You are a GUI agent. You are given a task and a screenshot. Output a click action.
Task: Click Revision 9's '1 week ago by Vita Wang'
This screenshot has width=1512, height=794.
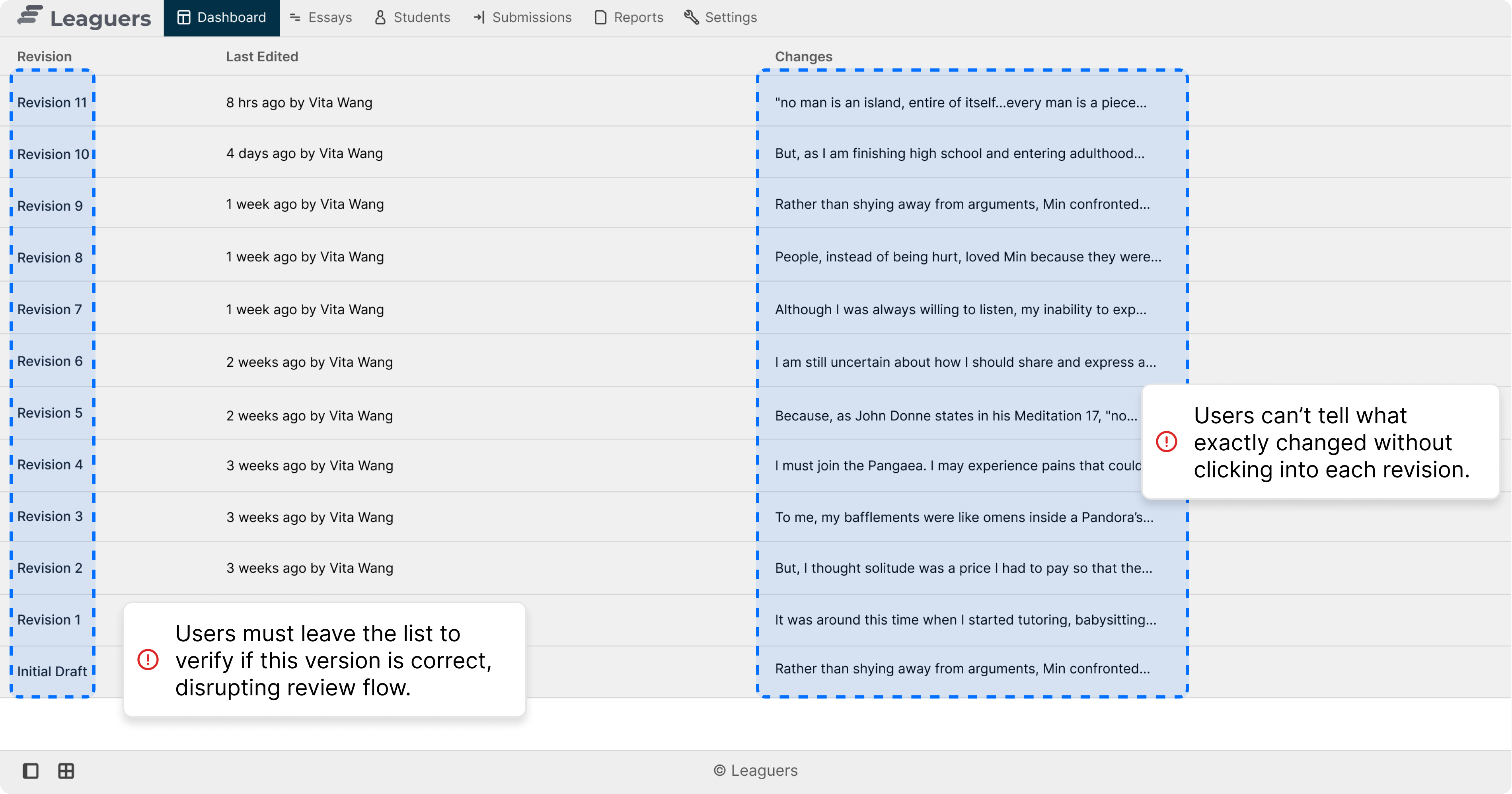pos(305,204)
